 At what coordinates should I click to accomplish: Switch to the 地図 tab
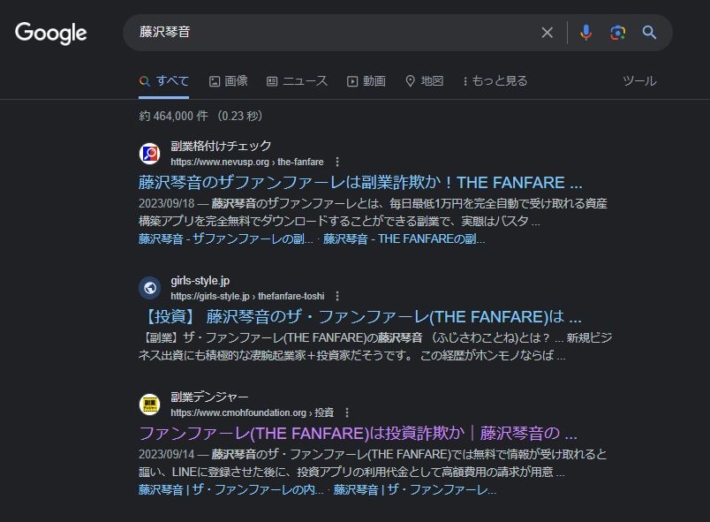424,81
